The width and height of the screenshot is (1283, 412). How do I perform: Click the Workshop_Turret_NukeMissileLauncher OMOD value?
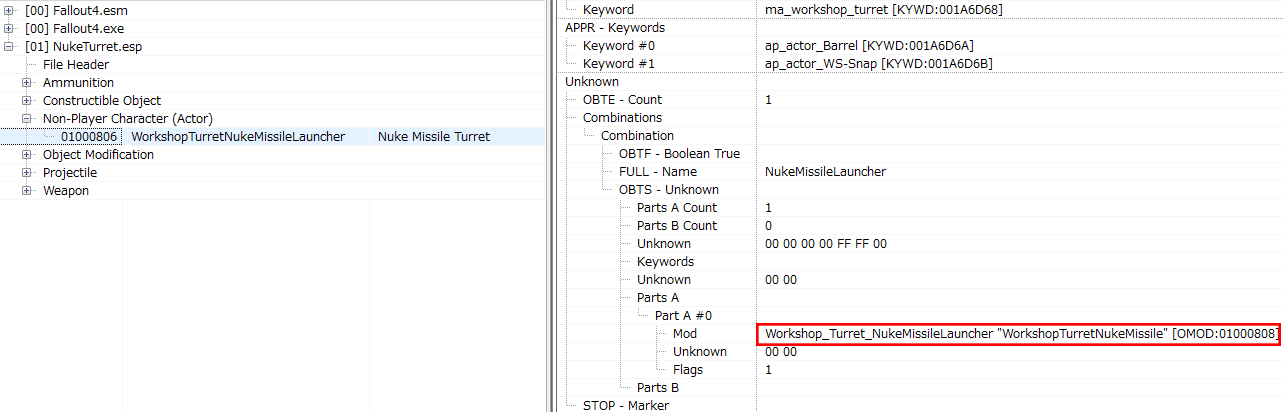1020,334
